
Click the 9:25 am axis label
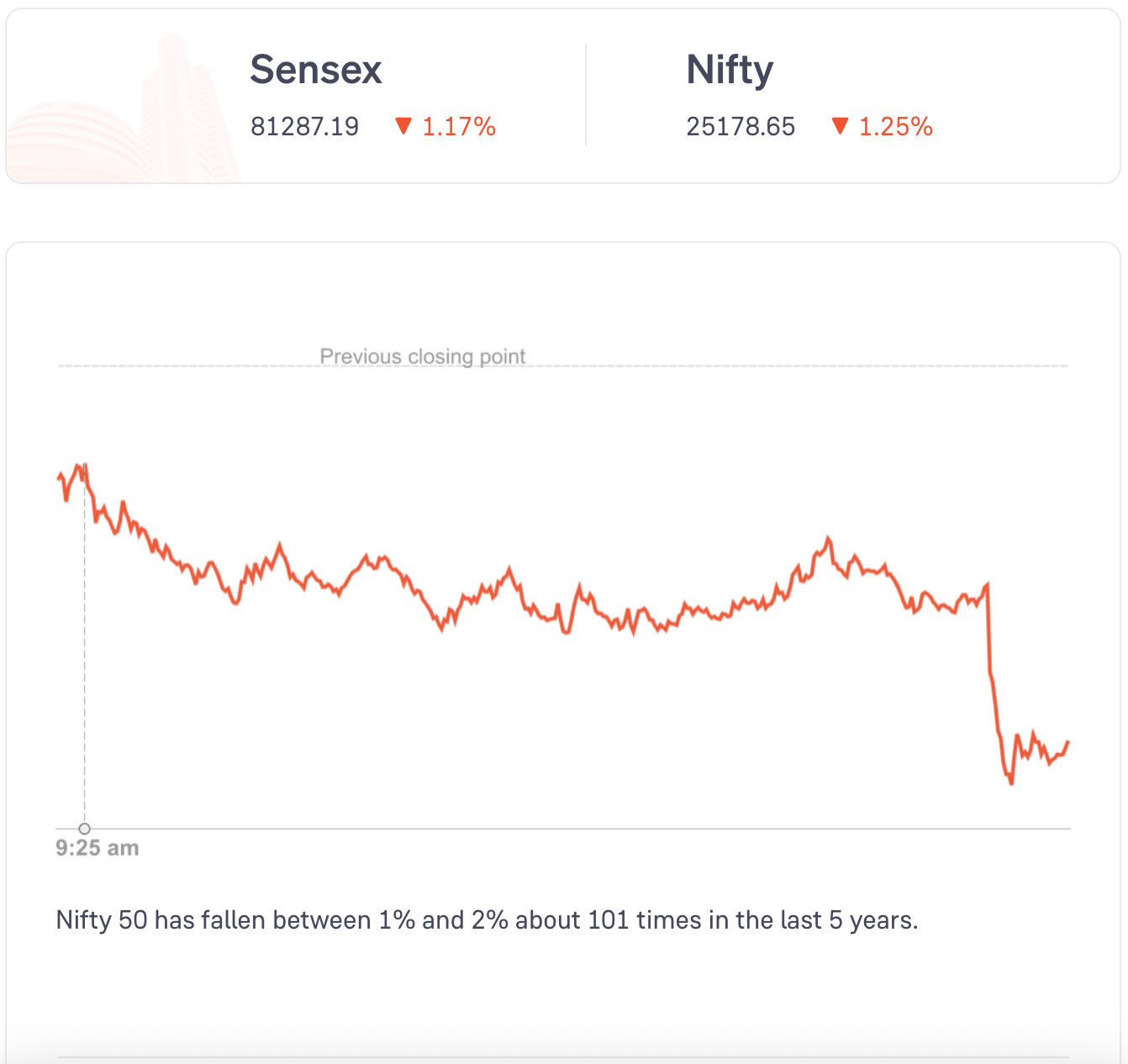(98, 848)
